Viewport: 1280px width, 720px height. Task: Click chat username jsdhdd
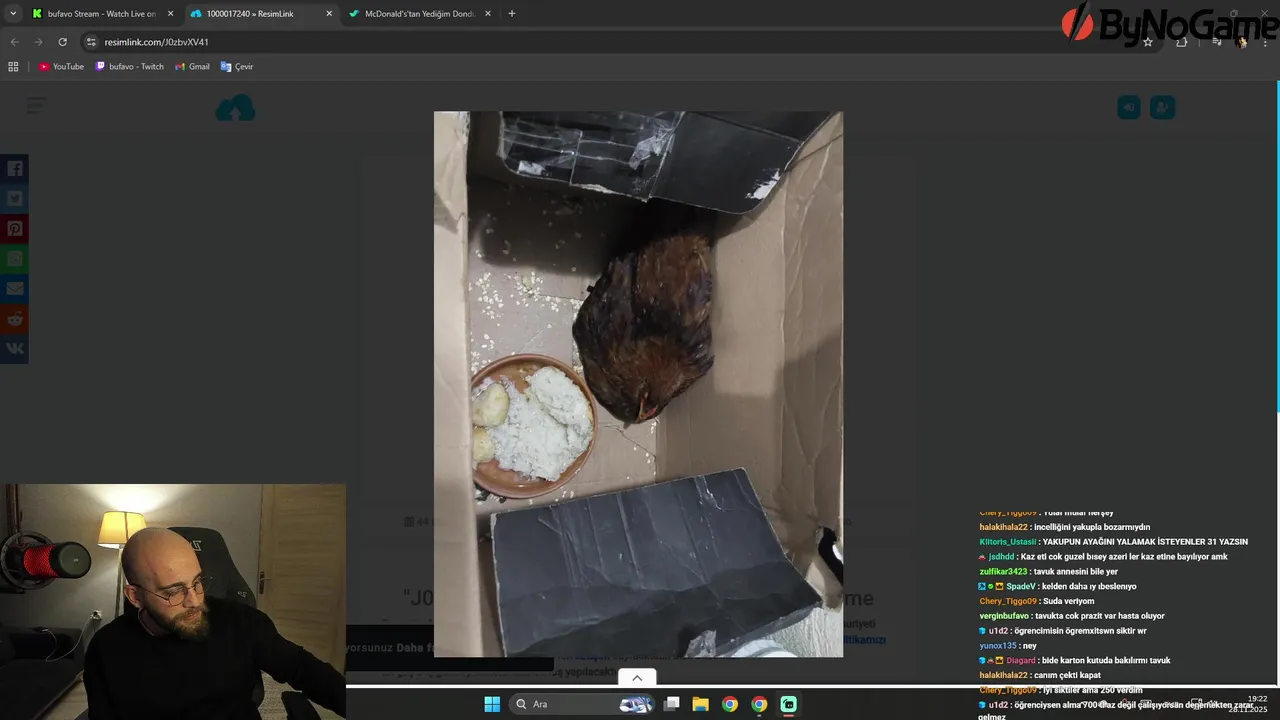click(1001, 557)
